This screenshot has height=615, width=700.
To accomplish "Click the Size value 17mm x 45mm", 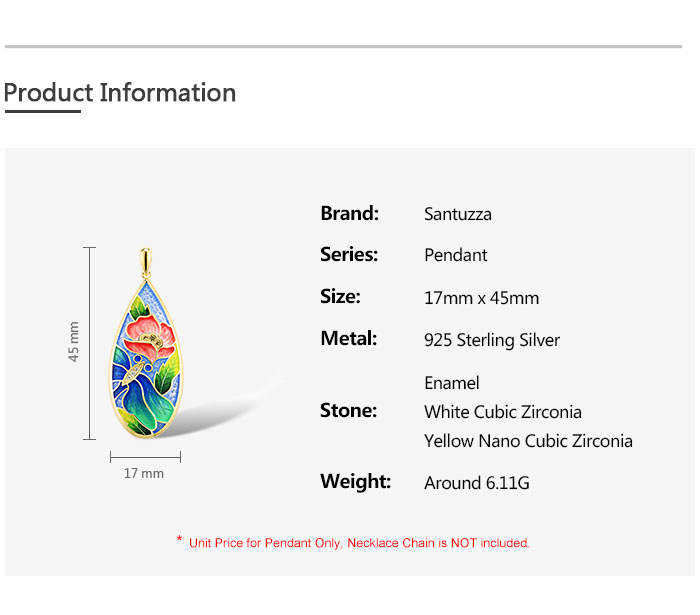I will 481,298.
